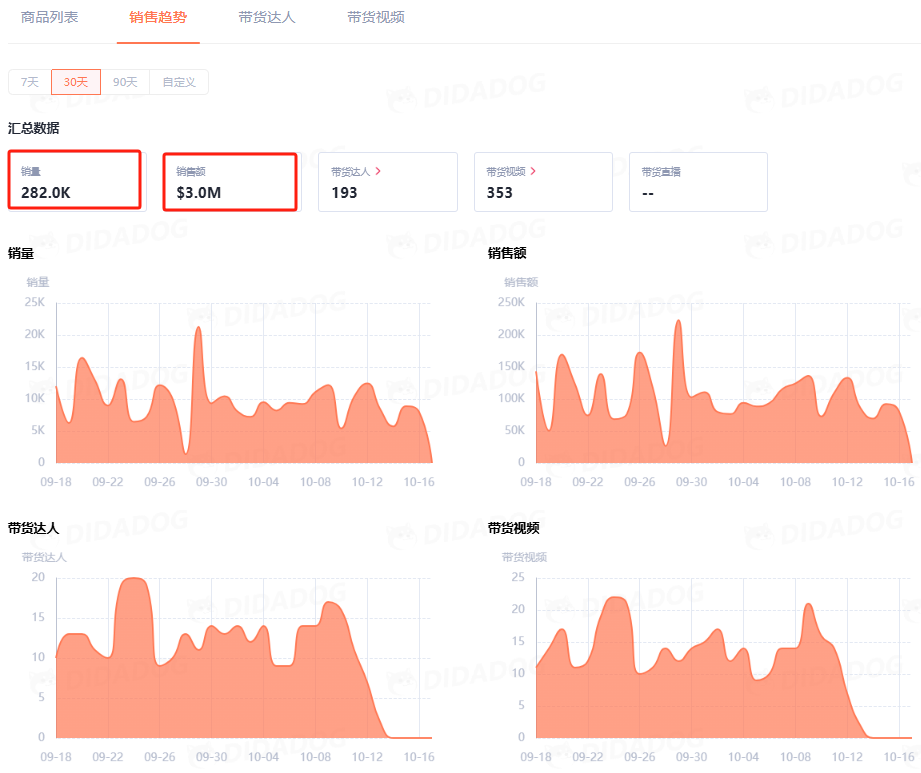The width and height of the screenshot is (921, 773).
Task: Go to the 带货达人 tab
Action: tap(267, 18)
